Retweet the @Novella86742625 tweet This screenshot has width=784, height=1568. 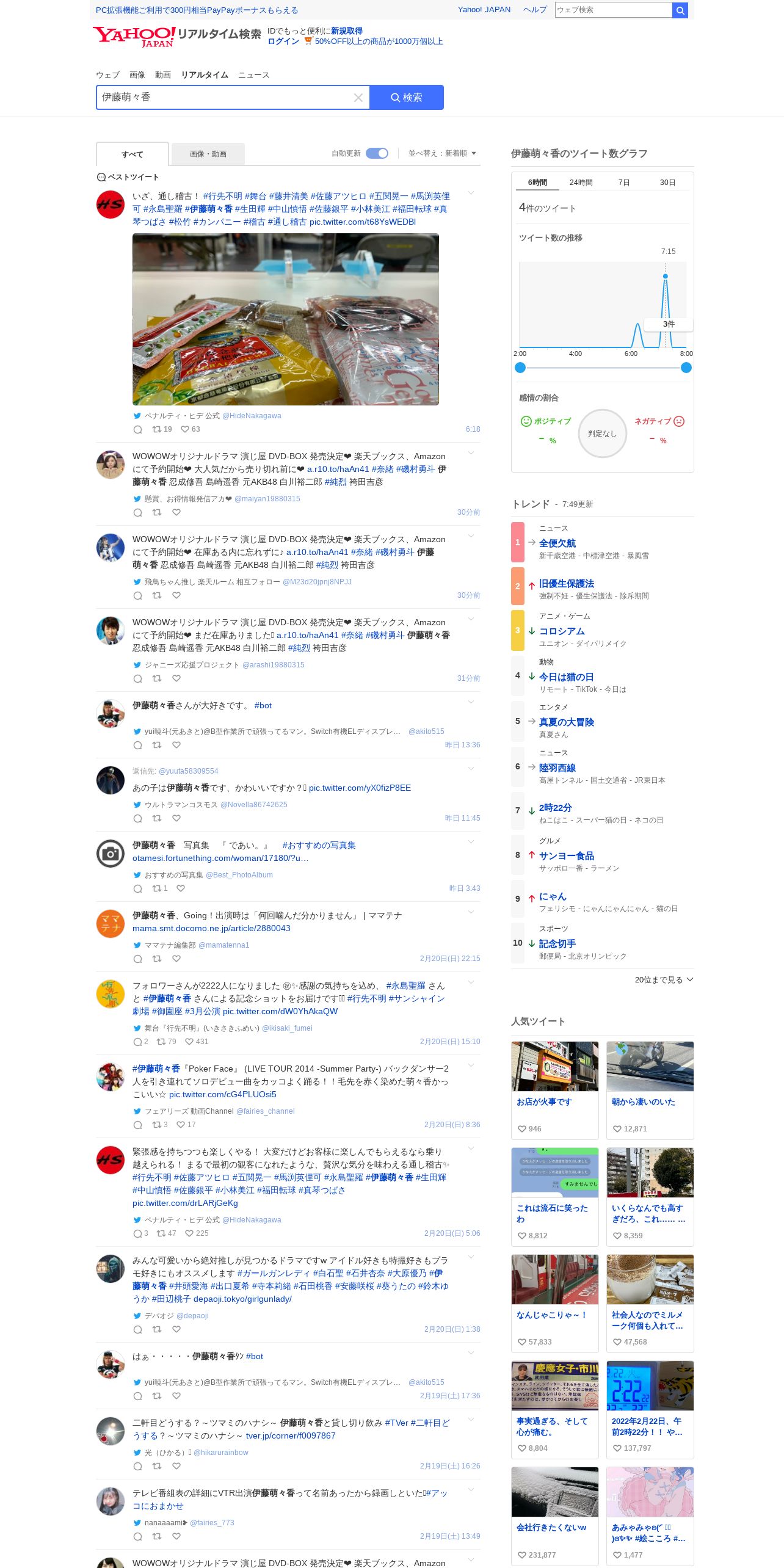pyautogui.click(x=157, y=818)
